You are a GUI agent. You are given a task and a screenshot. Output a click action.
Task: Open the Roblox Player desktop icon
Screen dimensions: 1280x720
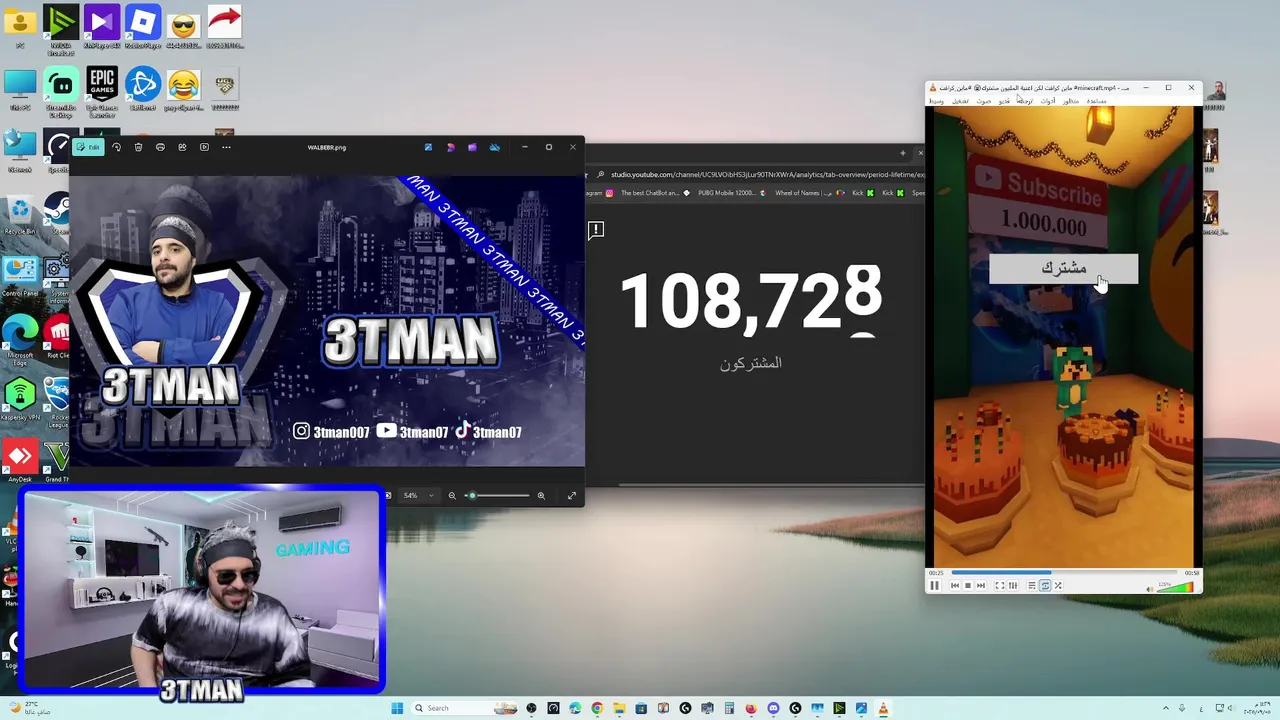[143, 27]
